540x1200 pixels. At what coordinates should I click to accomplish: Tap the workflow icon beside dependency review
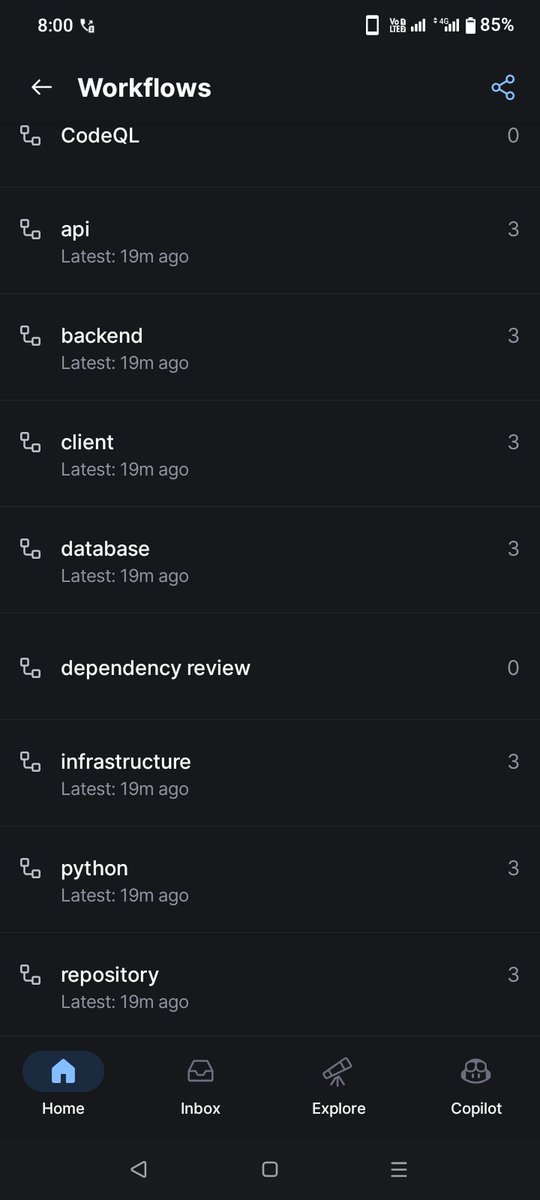(x=31, y=668)
